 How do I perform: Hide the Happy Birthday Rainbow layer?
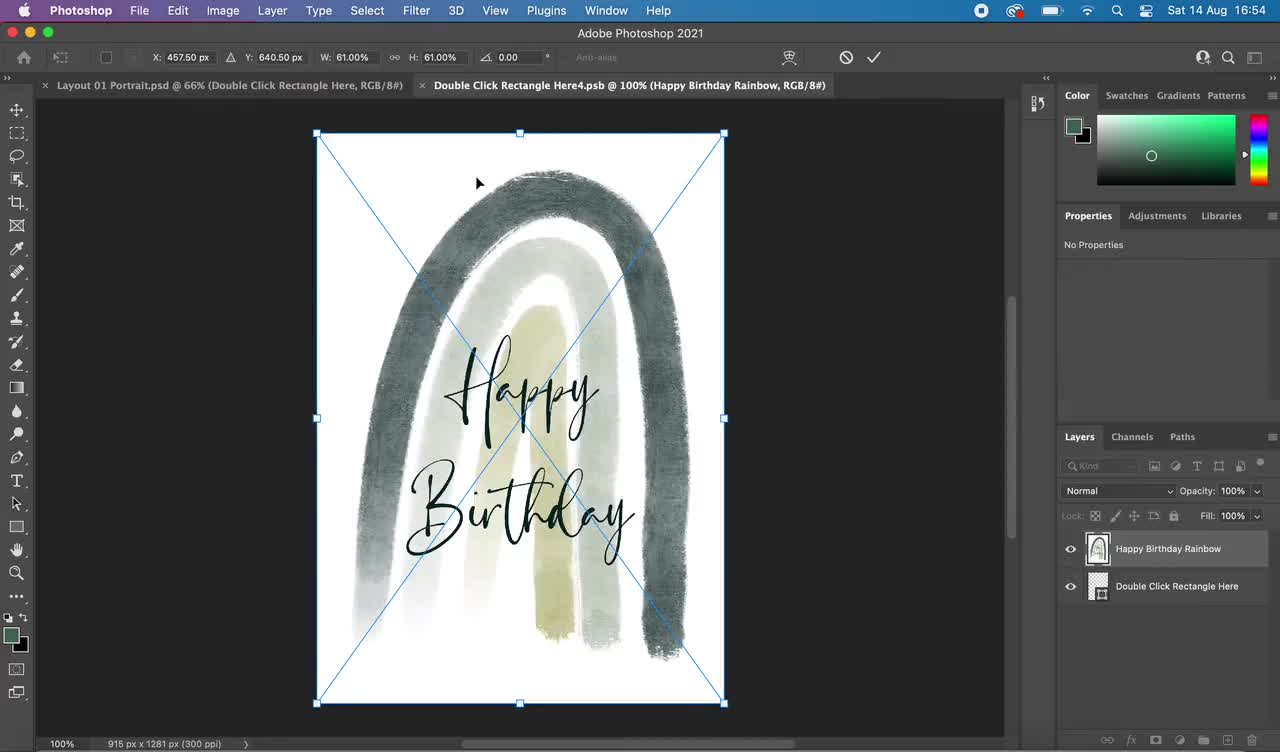(x=1071, y=549)
